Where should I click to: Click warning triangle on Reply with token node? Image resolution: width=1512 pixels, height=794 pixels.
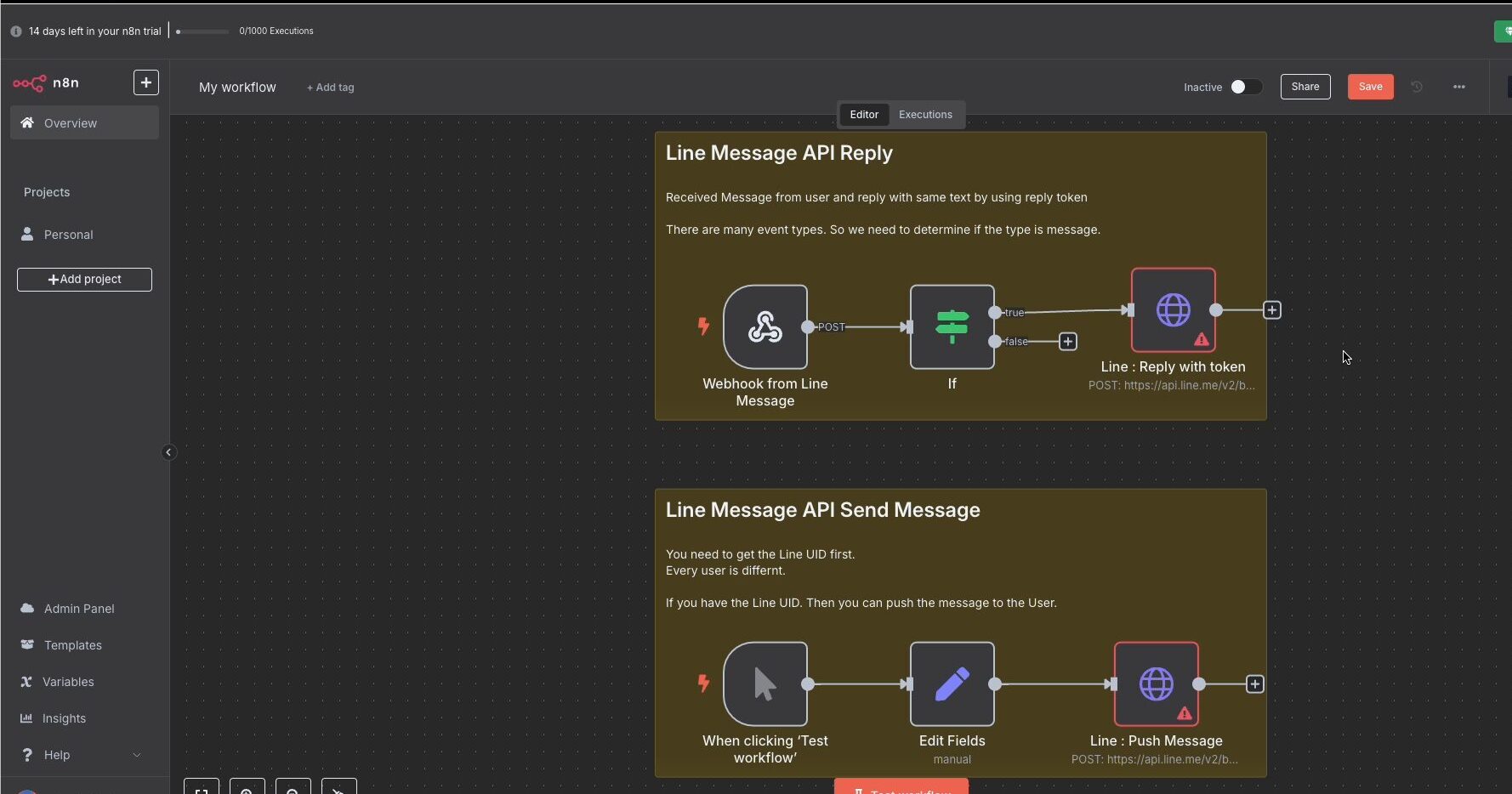(1202, 339)
